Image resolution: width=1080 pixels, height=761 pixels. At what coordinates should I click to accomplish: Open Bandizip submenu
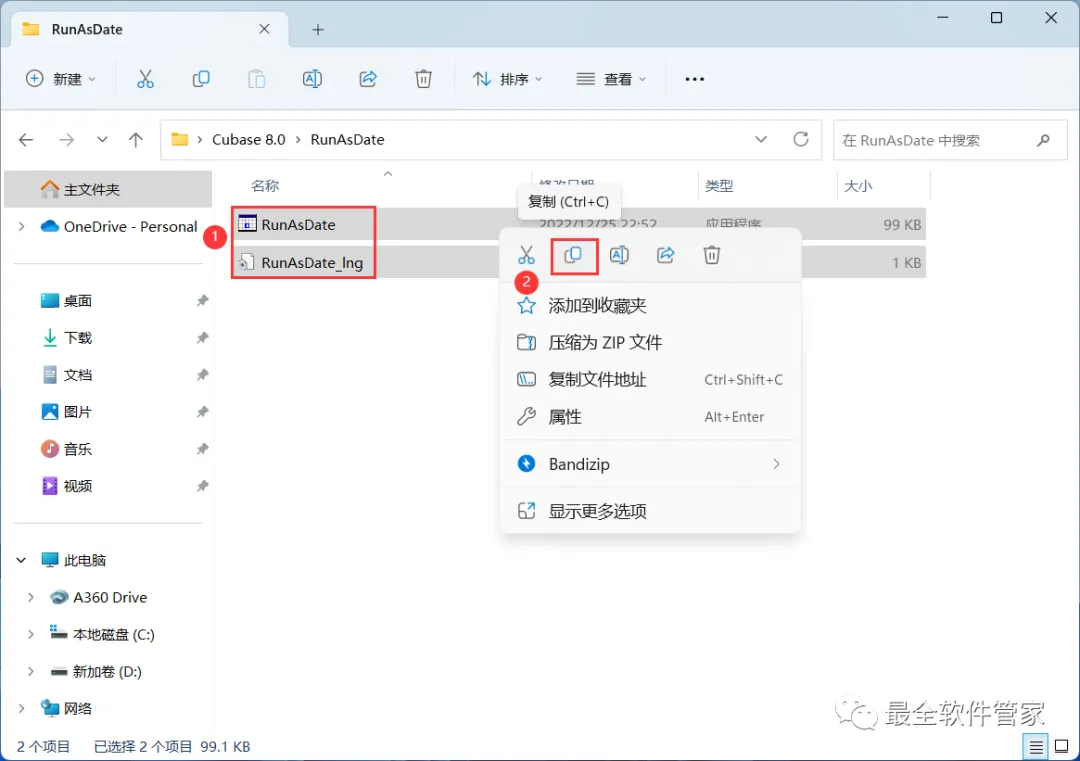(650, 464)
